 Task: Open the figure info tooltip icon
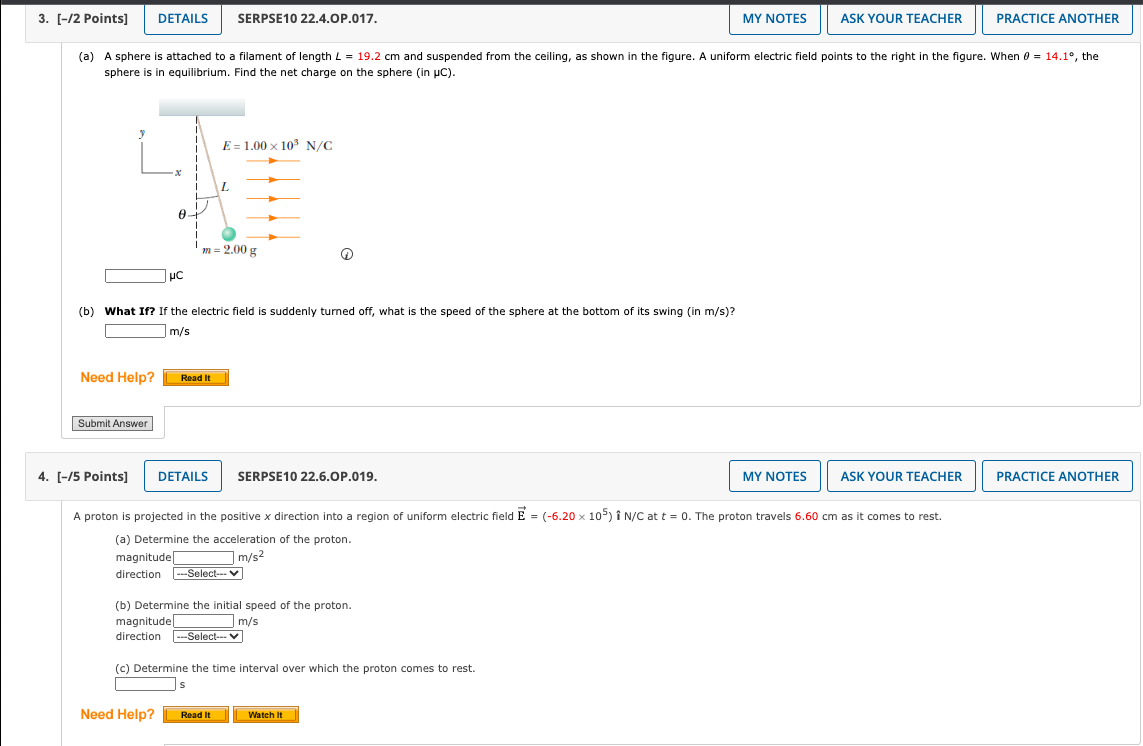(x=345, y=254)
